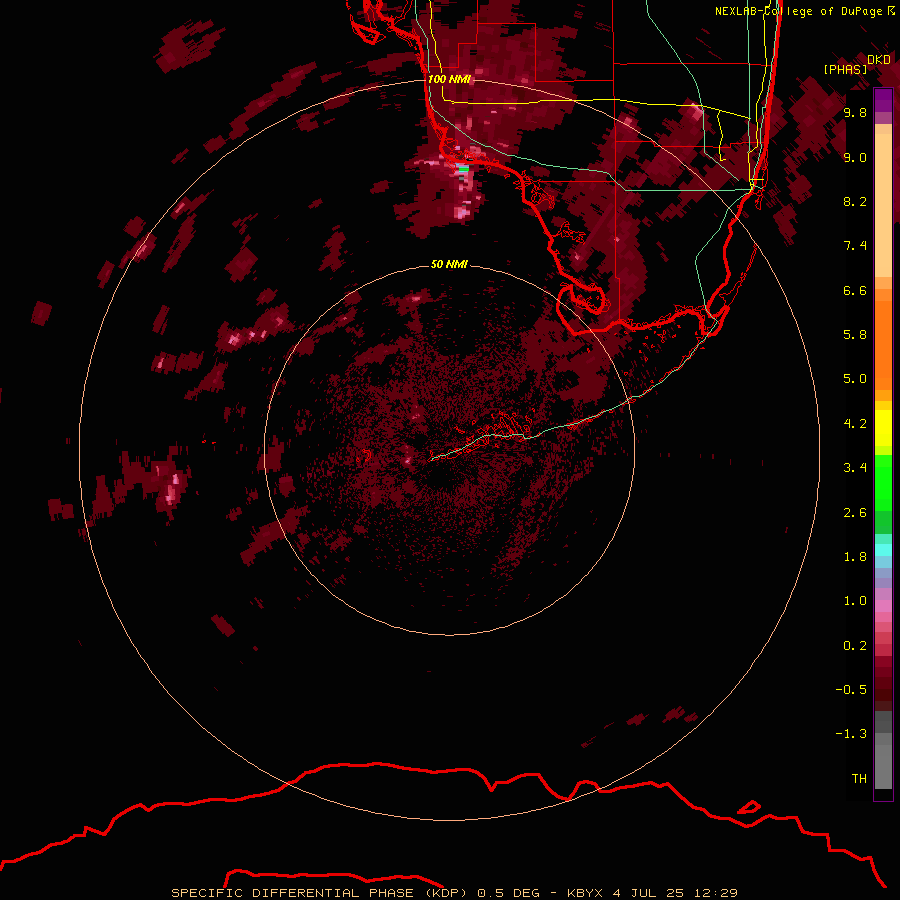Click the gray bottom segment of the color bar
Viewport: 900px width, 900px height.
(x=883, y=750)
